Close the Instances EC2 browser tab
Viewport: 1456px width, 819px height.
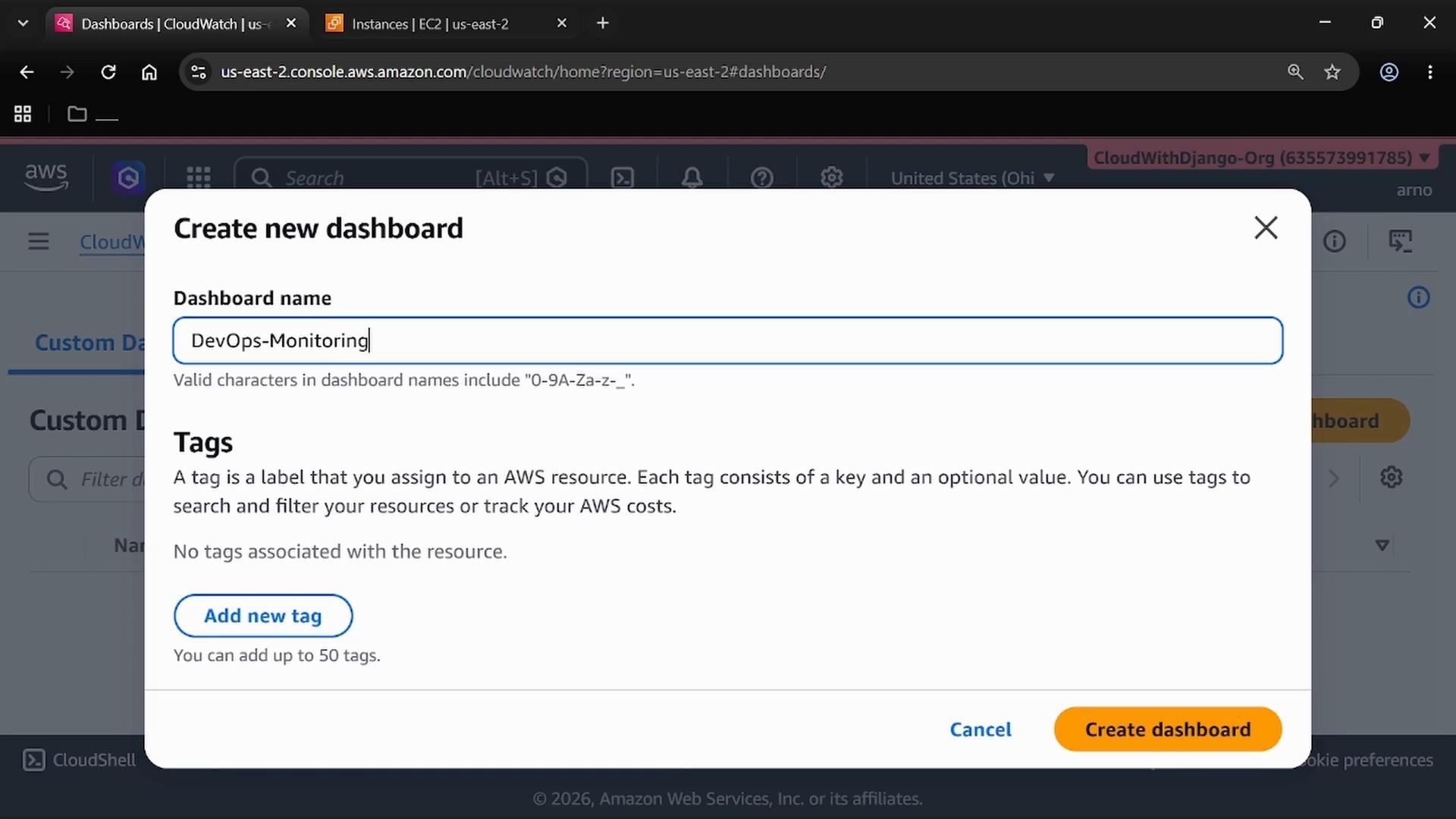tap(562, 24)
